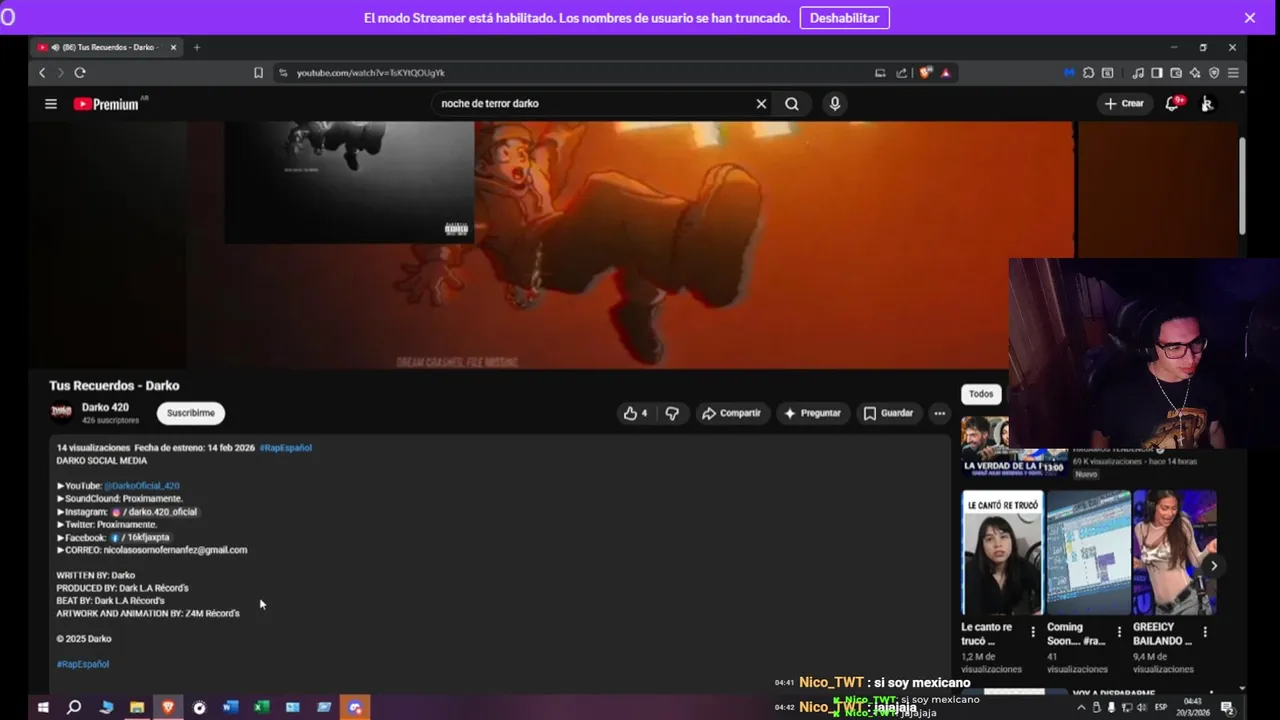Open the Brave Wallet icon
1280x720 pixels.
[x=1176, y=73]
